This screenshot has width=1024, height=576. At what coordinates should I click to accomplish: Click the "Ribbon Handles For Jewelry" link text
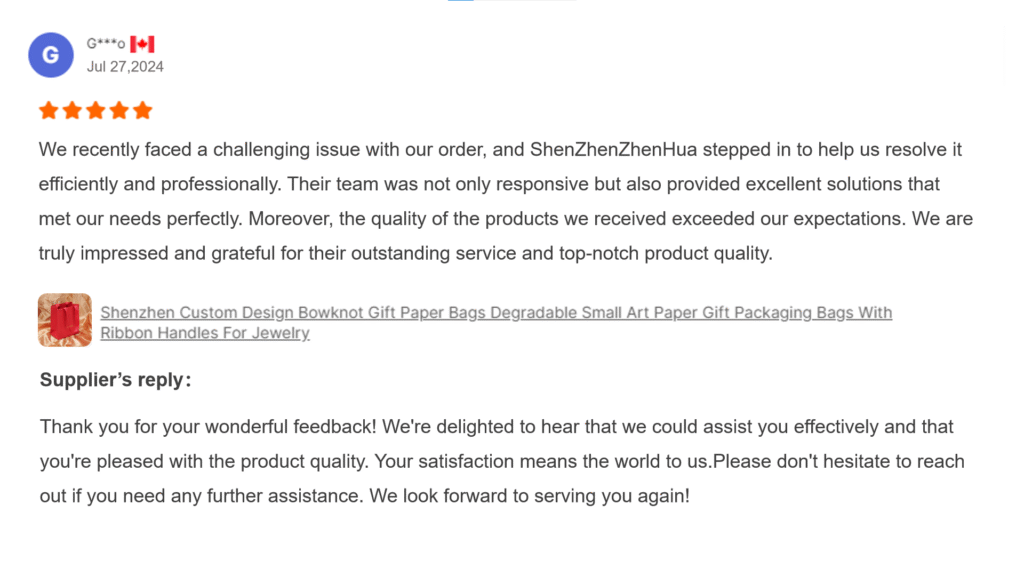[x=205, y=333]
